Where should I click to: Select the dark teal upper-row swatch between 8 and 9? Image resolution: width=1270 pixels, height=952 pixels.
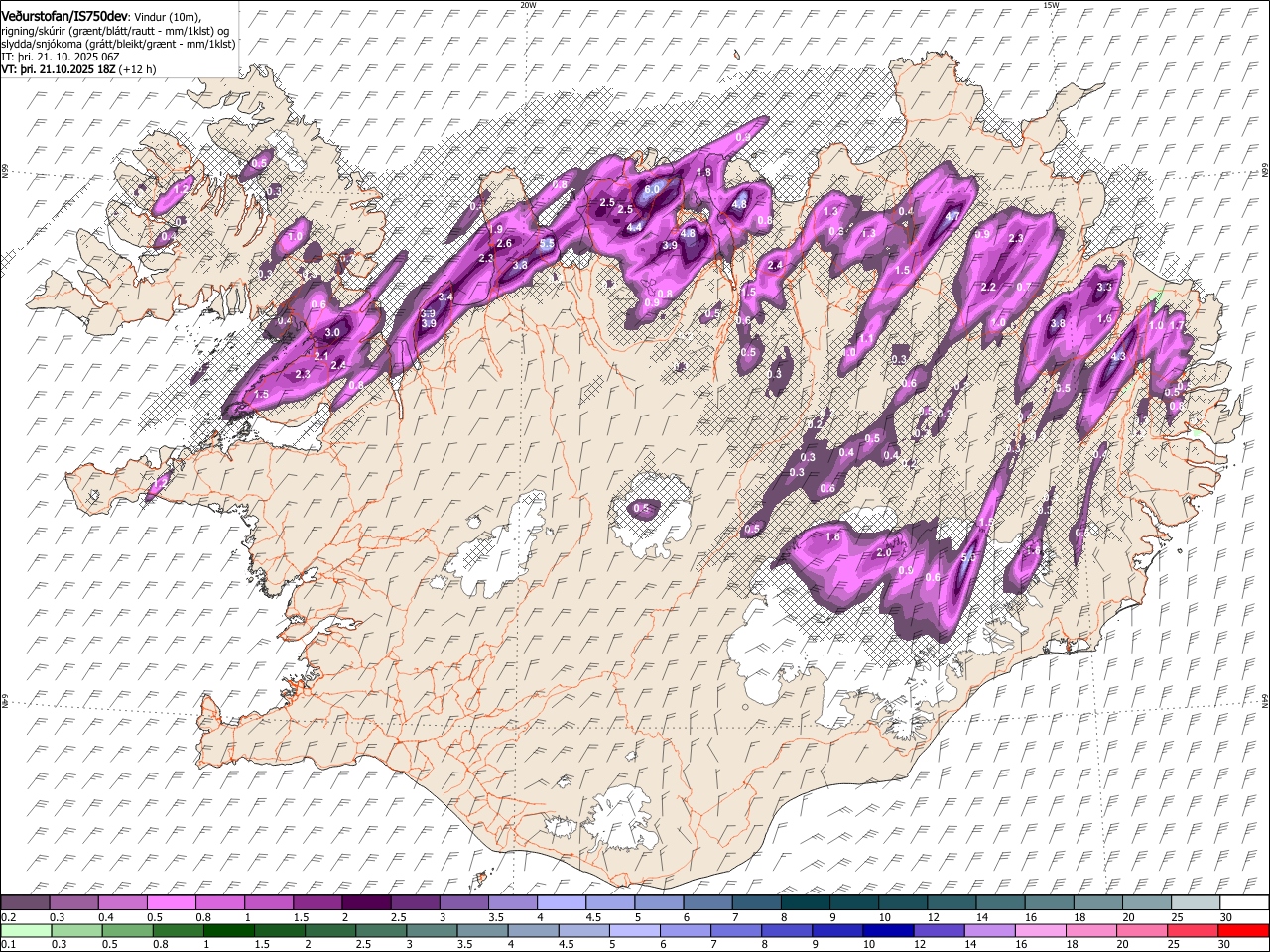[805, 902]
